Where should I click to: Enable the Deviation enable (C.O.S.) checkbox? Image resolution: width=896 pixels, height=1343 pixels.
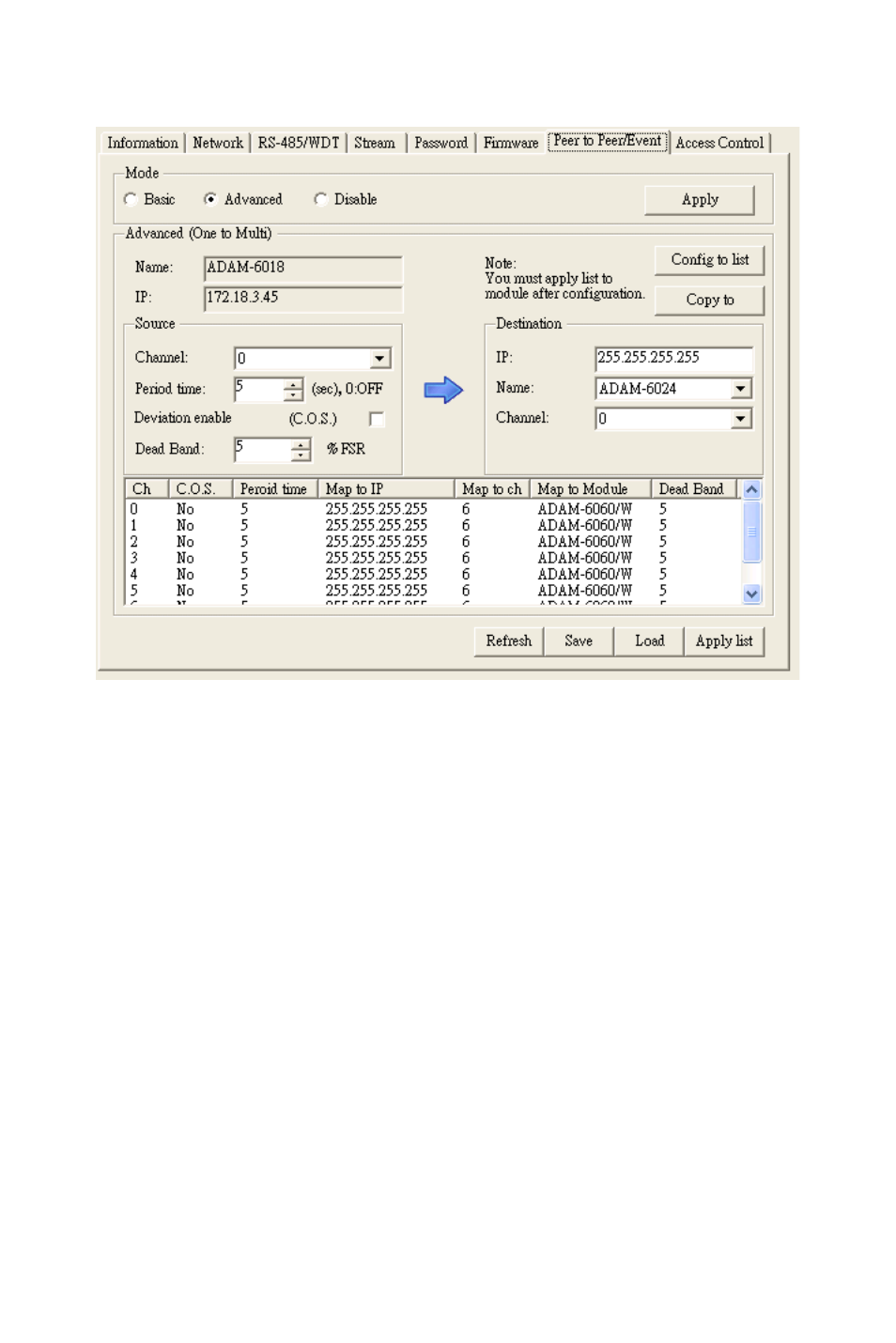(x=377, y=419)
